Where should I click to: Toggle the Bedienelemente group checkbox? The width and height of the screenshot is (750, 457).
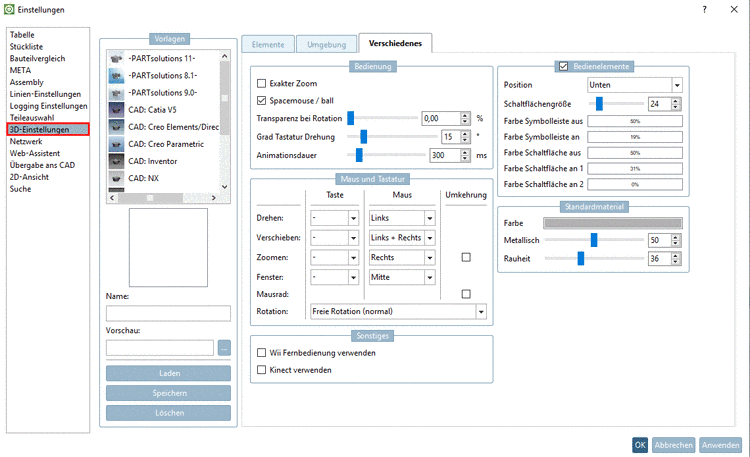pos(563,66)
